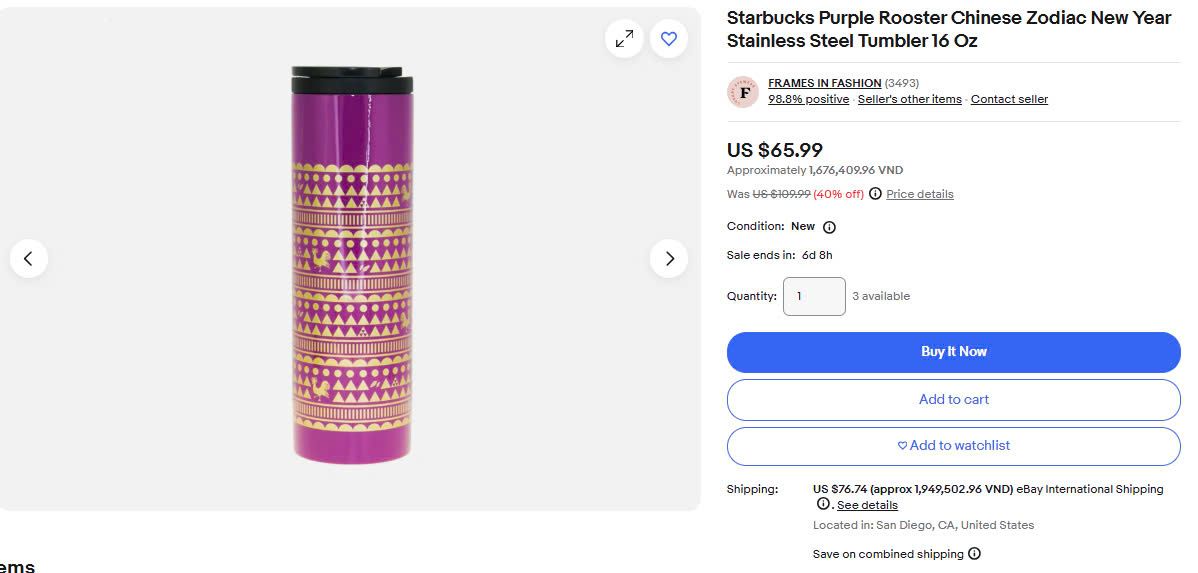View the 98.8% positive feedback link
Viewport: 1198px width, 573px height.
pyautogui.click(x=808, y=99)
